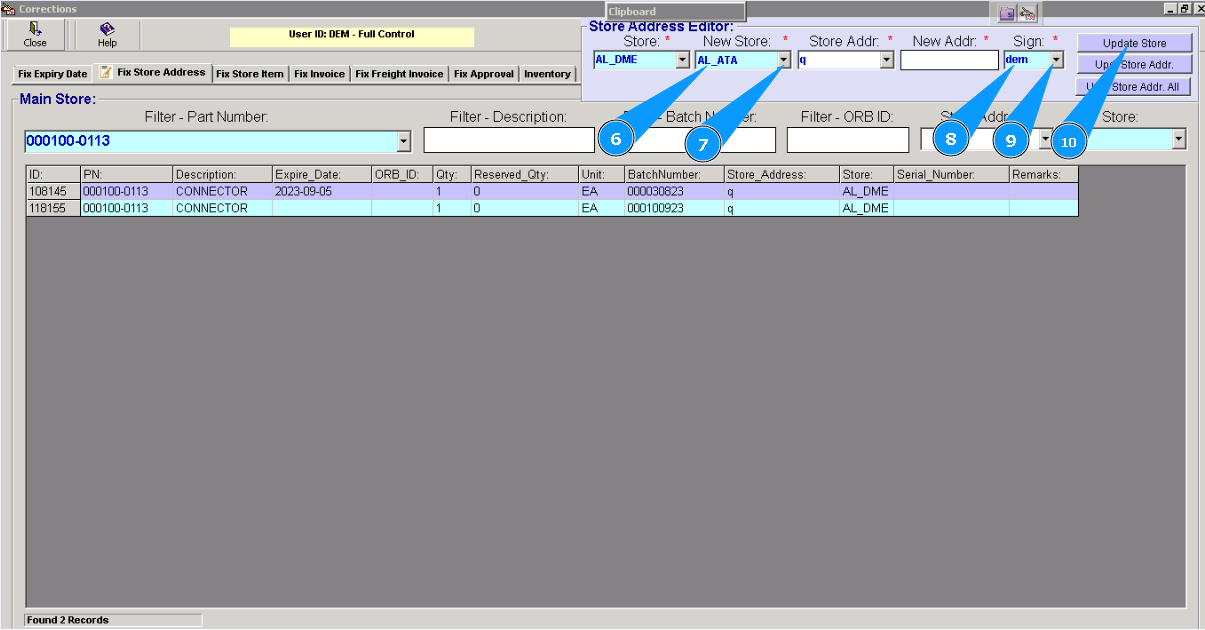Click the Qty column header
This screenshot has height=630, width=1205.
451,174
